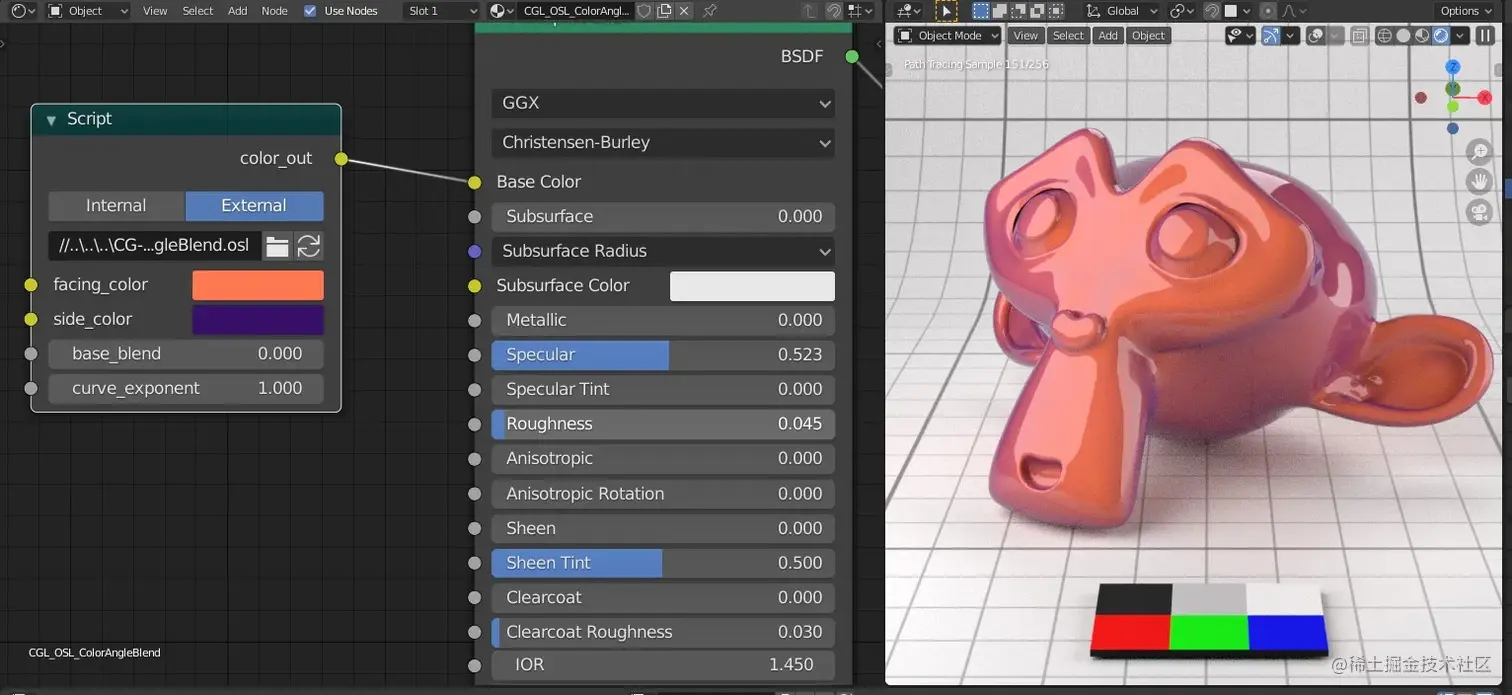This screenshot has width=1512, height=695.
Task: Open the node editor Add menu
Action: point(237,11)
